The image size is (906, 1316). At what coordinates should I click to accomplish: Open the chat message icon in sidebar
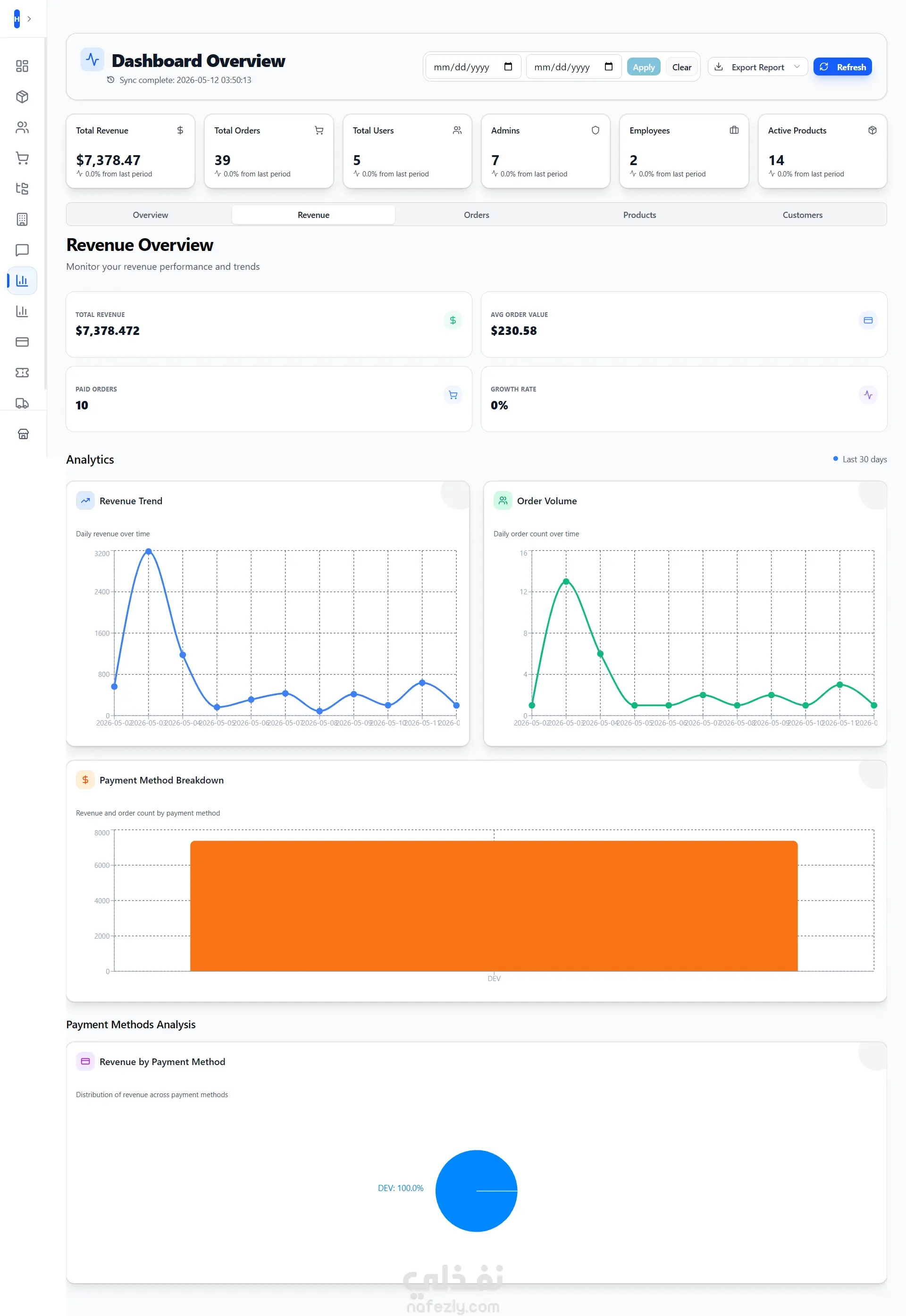22,250
